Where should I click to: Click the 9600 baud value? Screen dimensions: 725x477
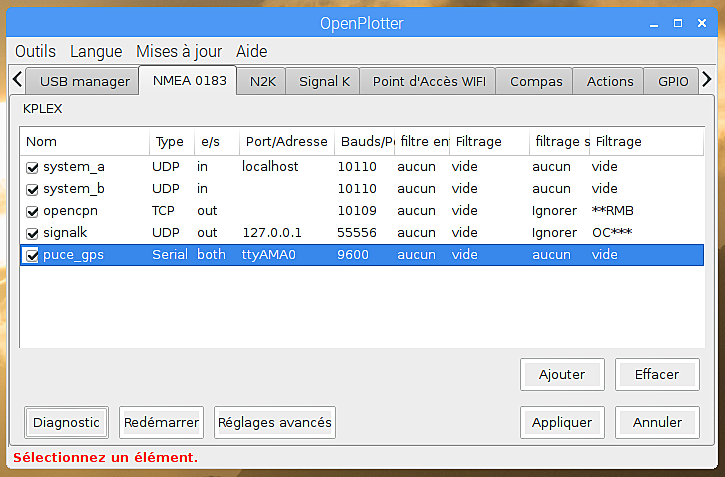[x=353, y=255]
